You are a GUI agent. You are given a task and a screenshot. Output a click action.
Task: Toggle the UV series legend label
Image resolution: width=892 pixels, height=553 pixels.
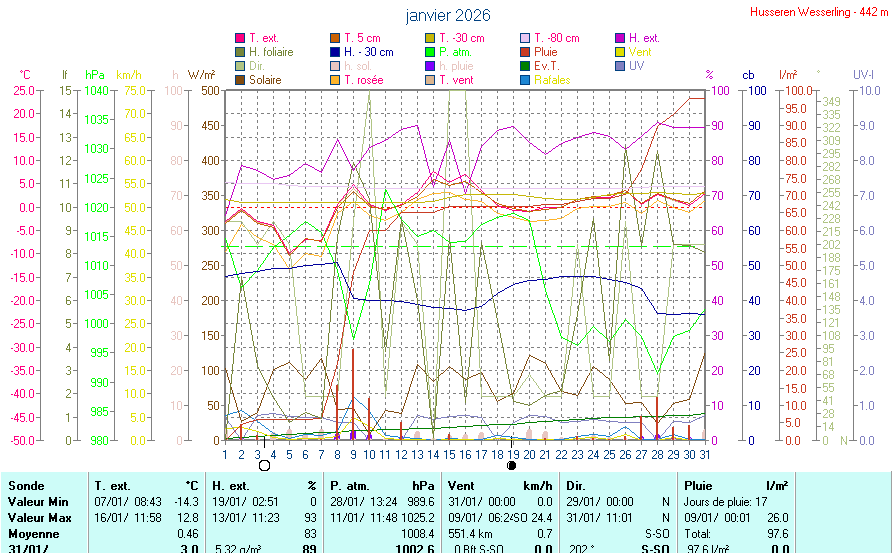(x=636, y=66)
